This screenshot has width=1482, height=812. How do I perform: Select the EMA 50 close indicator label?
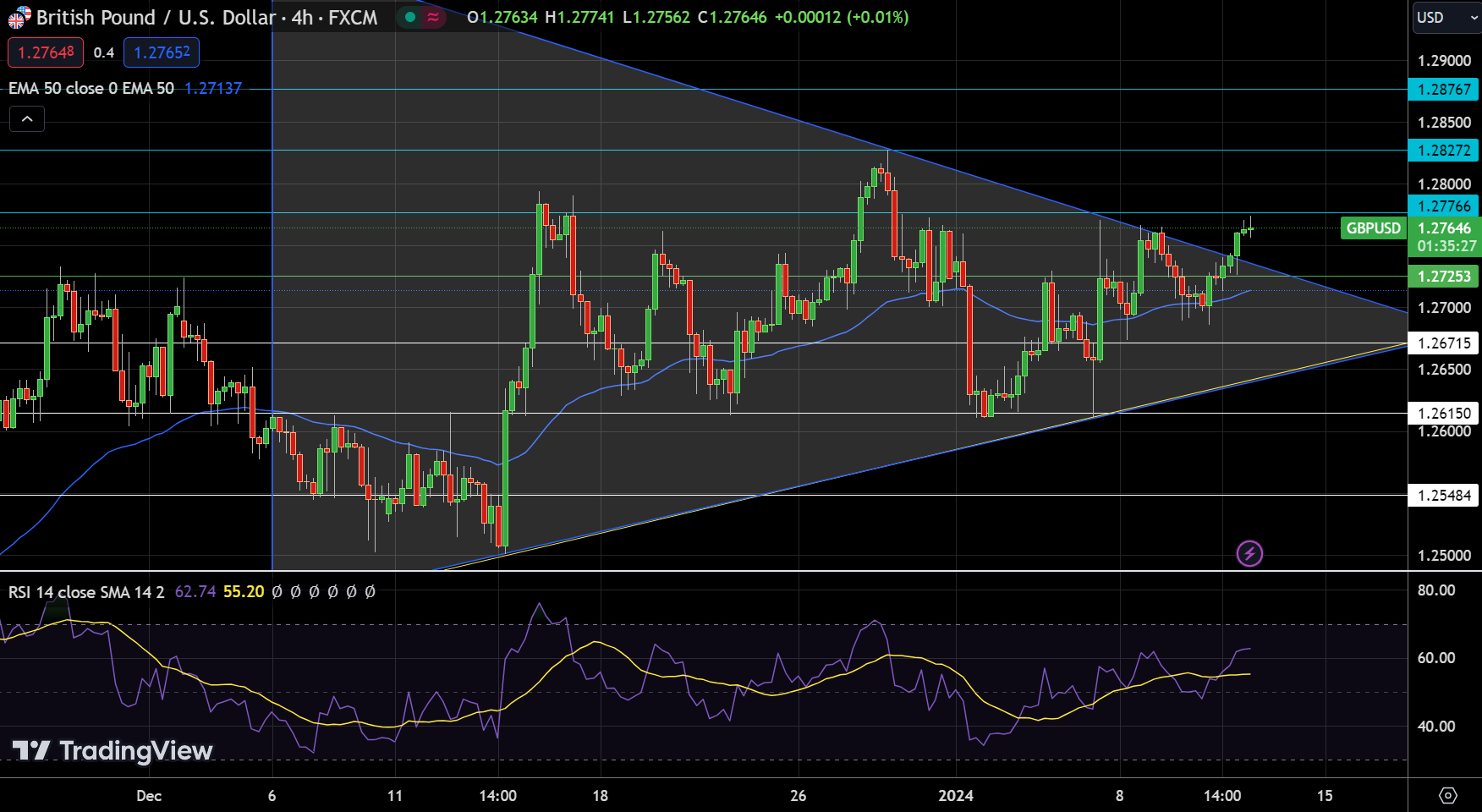[x=91, y=88]
